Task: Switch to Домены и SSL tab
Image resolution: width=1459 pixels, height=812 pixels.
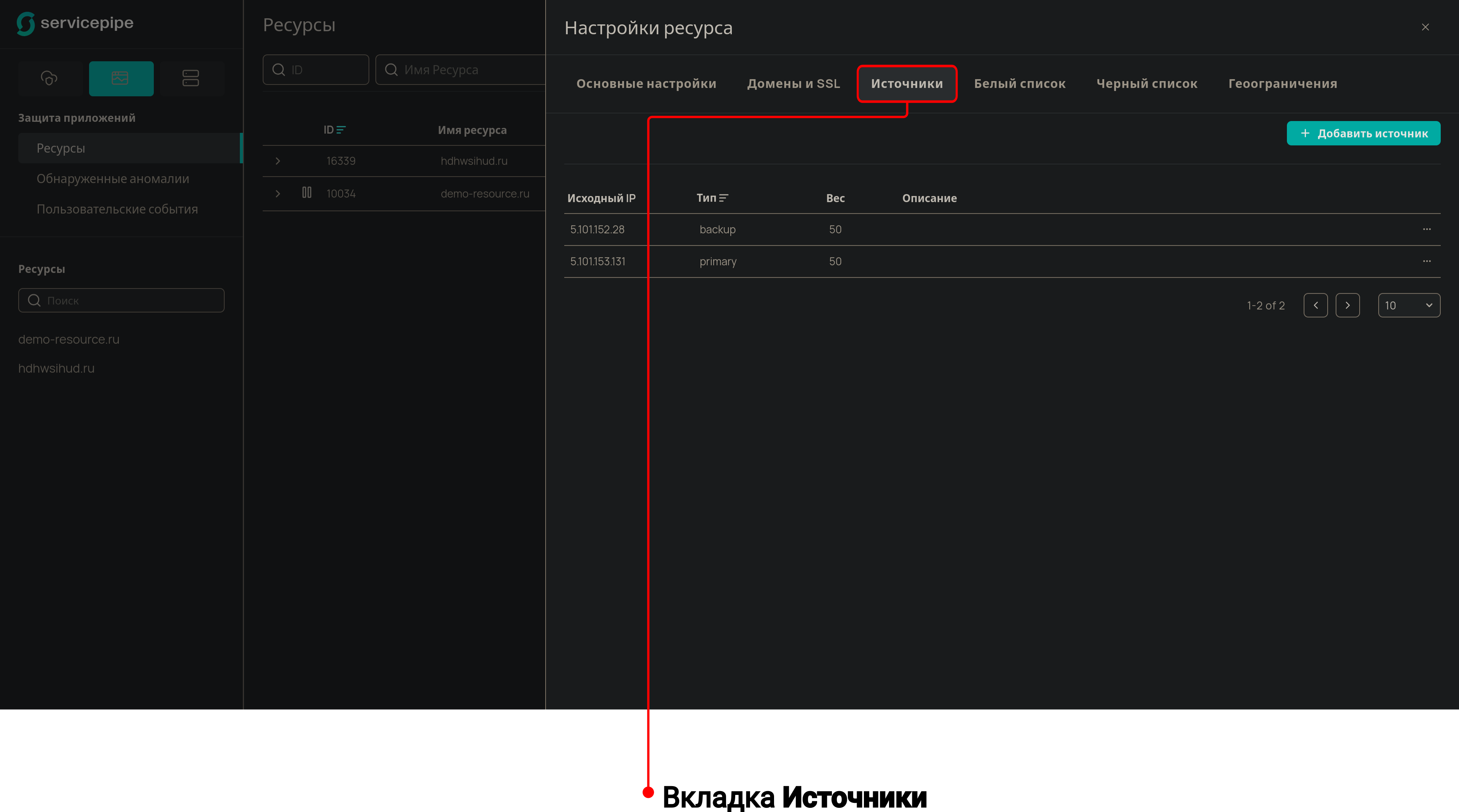Action: pos(793,84)
